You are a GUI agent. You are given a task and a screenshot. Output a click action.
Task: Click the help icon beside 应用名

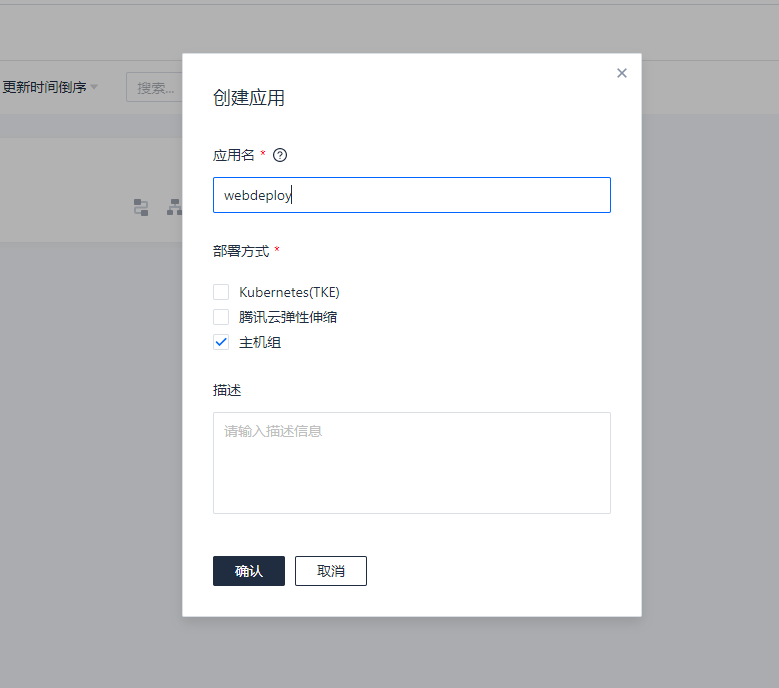tap(280, 155)
